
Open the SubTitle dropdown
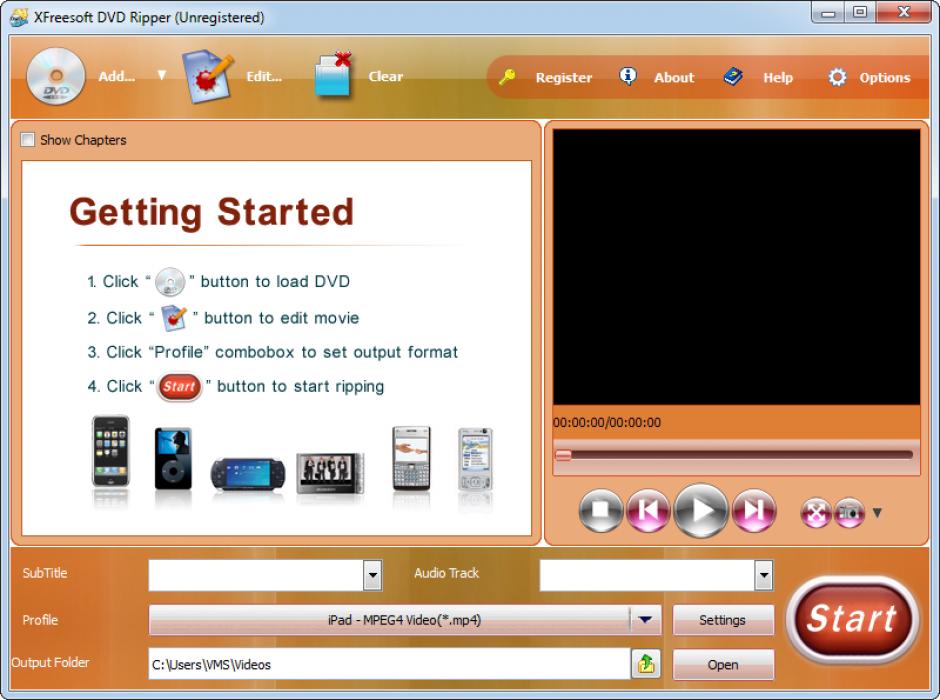(x=372, y=575)
